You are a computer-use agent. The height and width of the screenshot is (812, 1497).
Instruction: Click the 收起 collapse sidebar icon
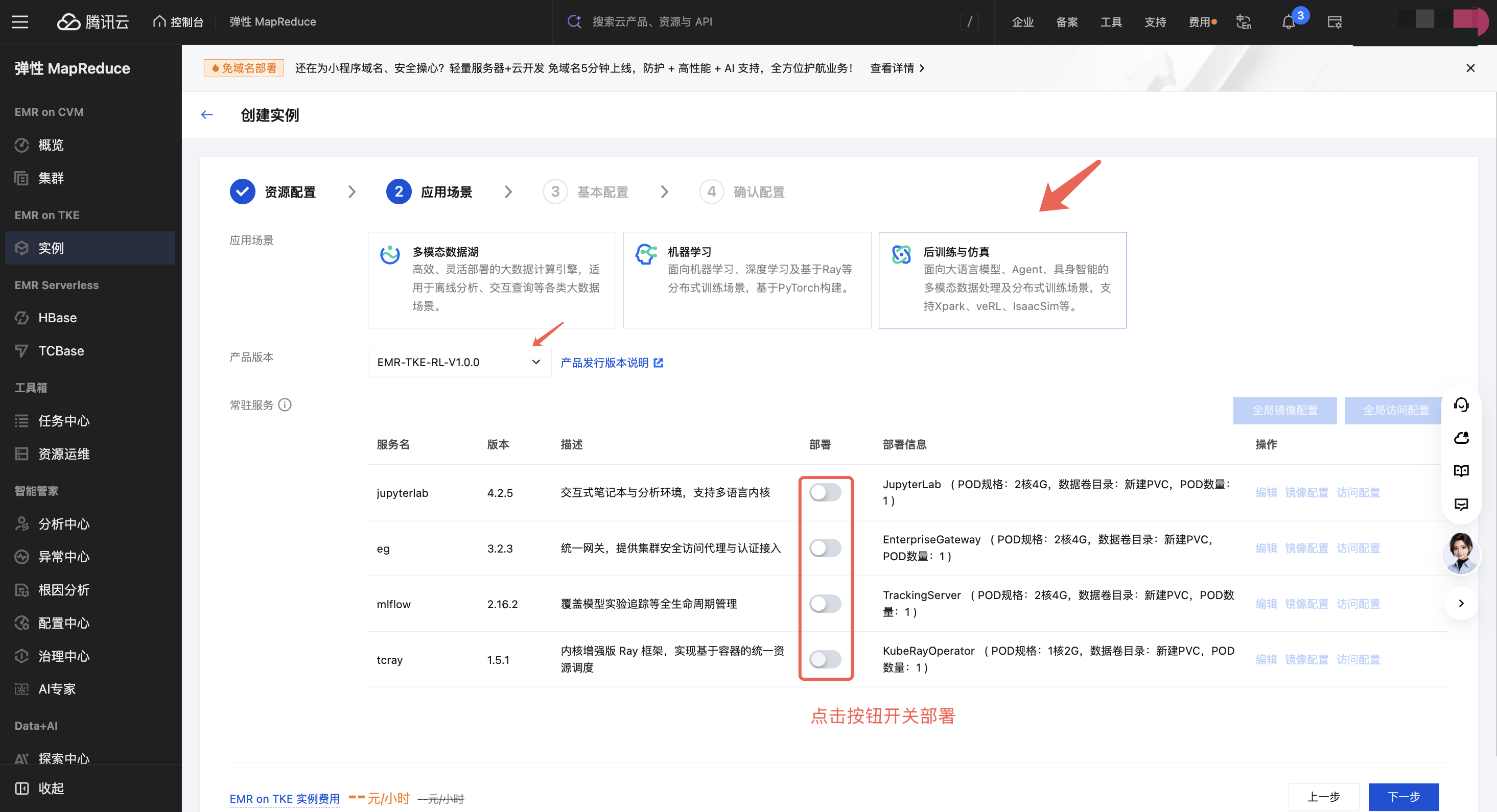[21, 788]
